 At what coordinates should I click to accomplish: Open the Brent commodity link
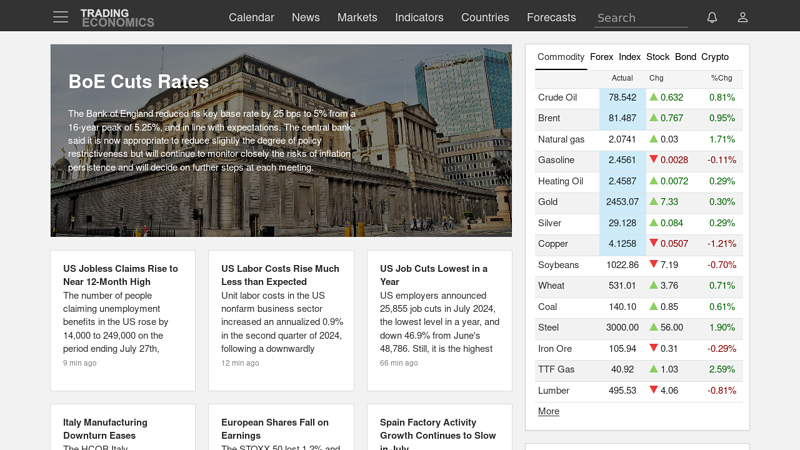tap(548, 118)
